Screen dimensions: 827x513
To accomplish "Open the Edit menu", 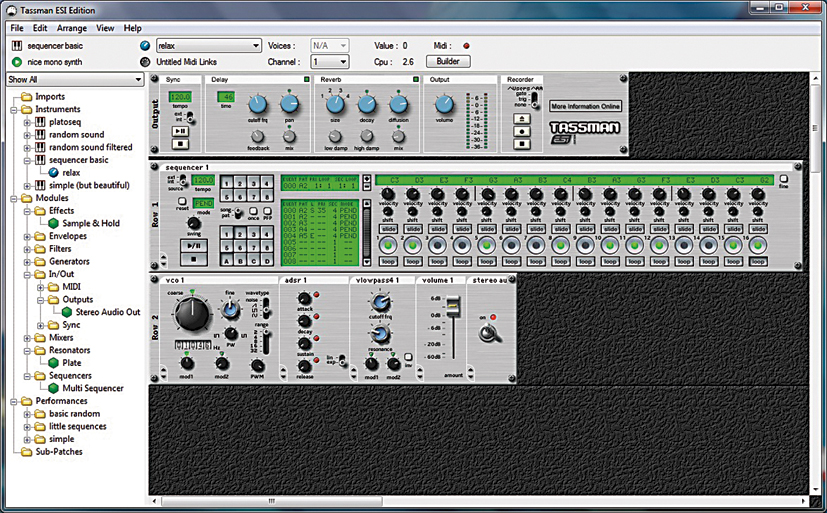I will point(40,28).
